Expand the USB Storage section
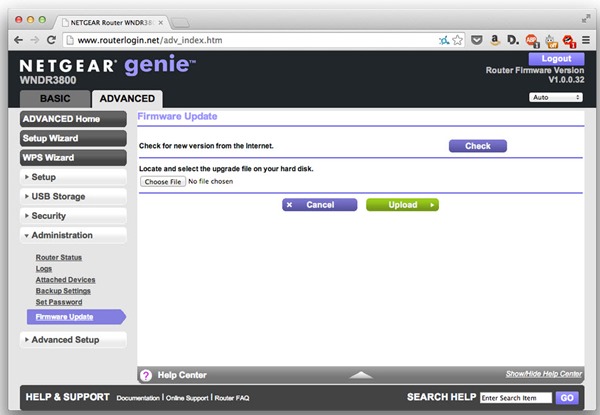This screenshot has height=415, width=600. coord(73,196)
